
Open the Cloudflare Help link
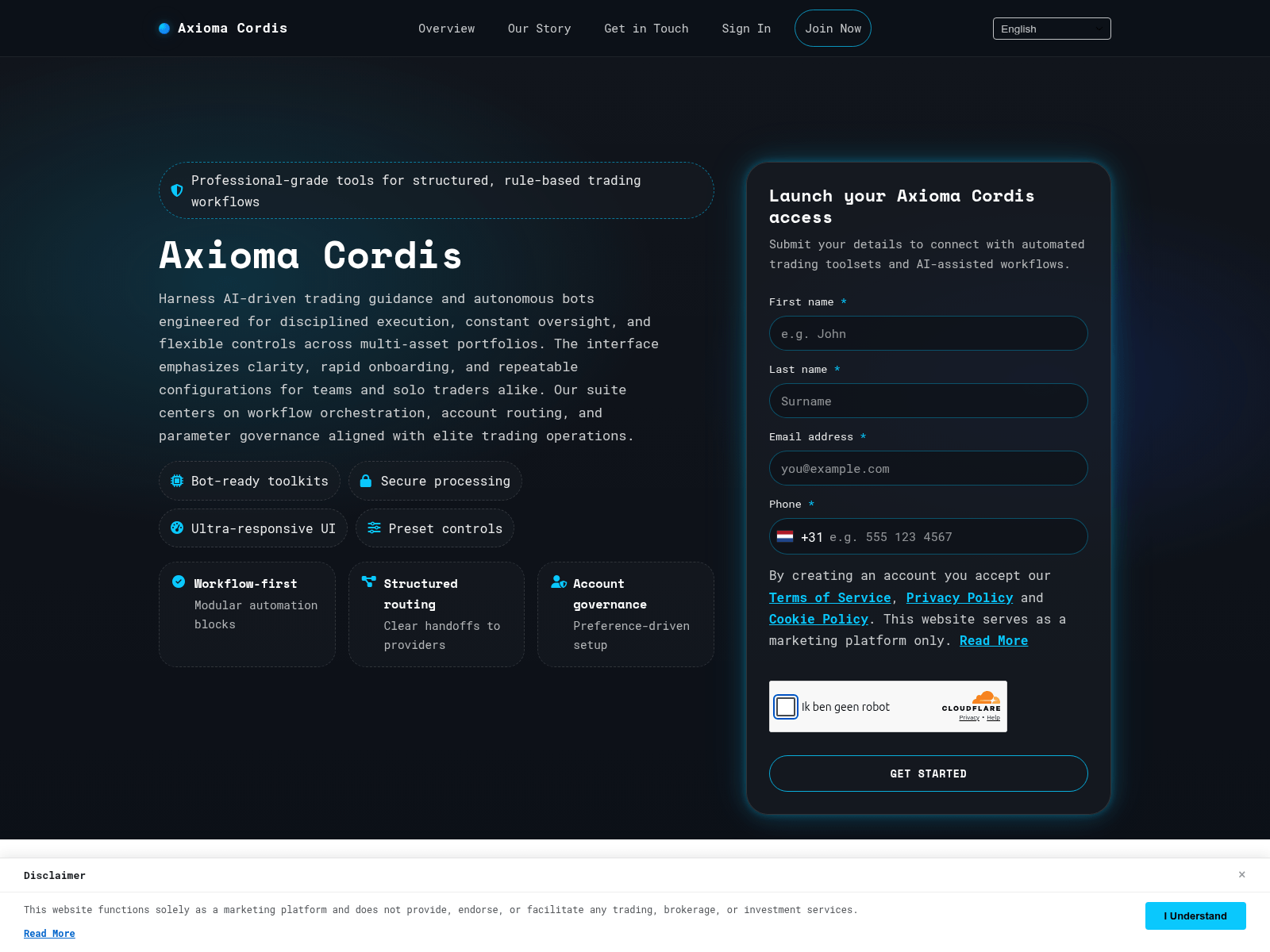point(993,718)
